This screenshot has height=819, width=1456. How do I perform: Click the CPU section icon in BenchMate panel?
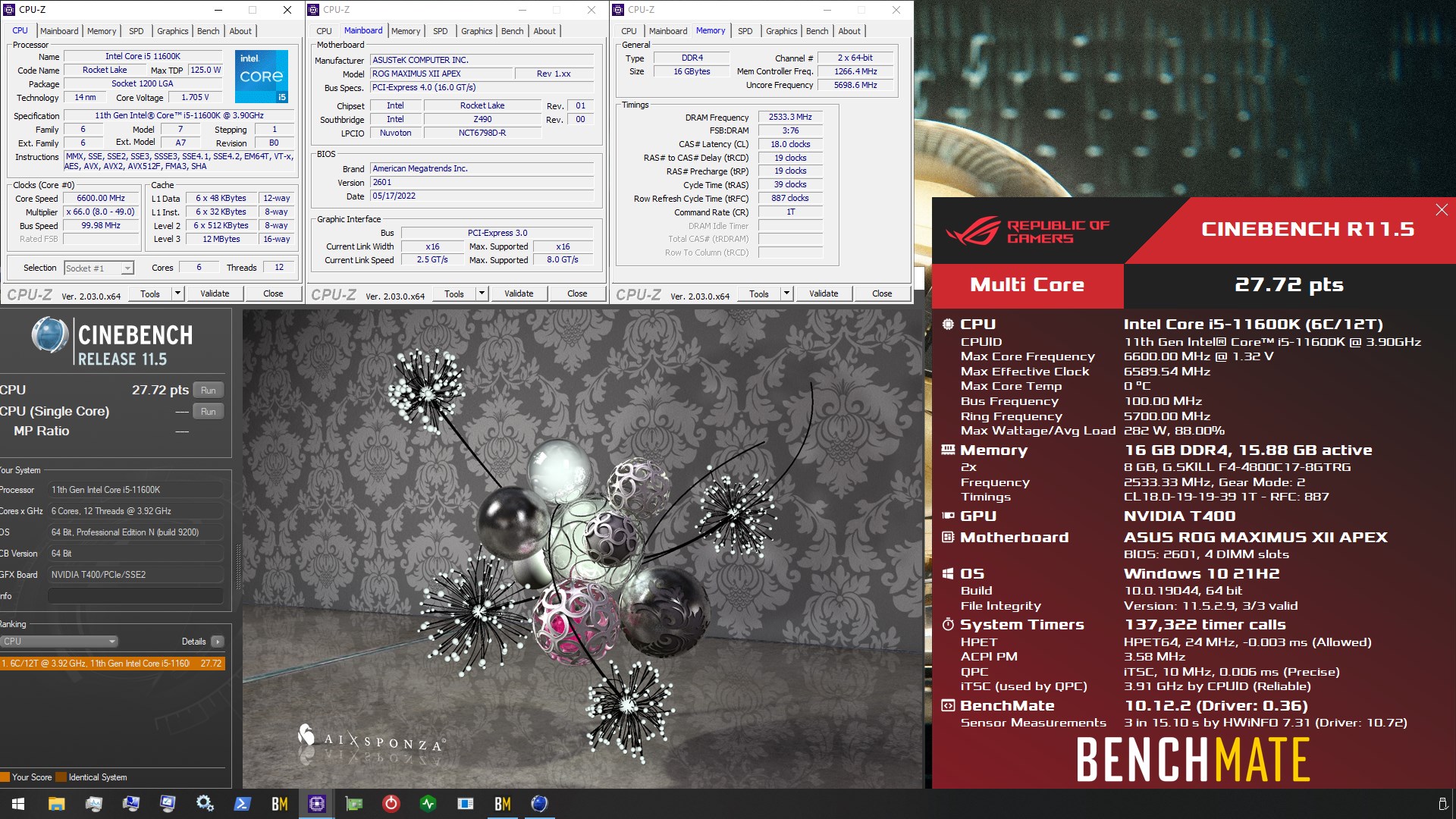[948, 325]
